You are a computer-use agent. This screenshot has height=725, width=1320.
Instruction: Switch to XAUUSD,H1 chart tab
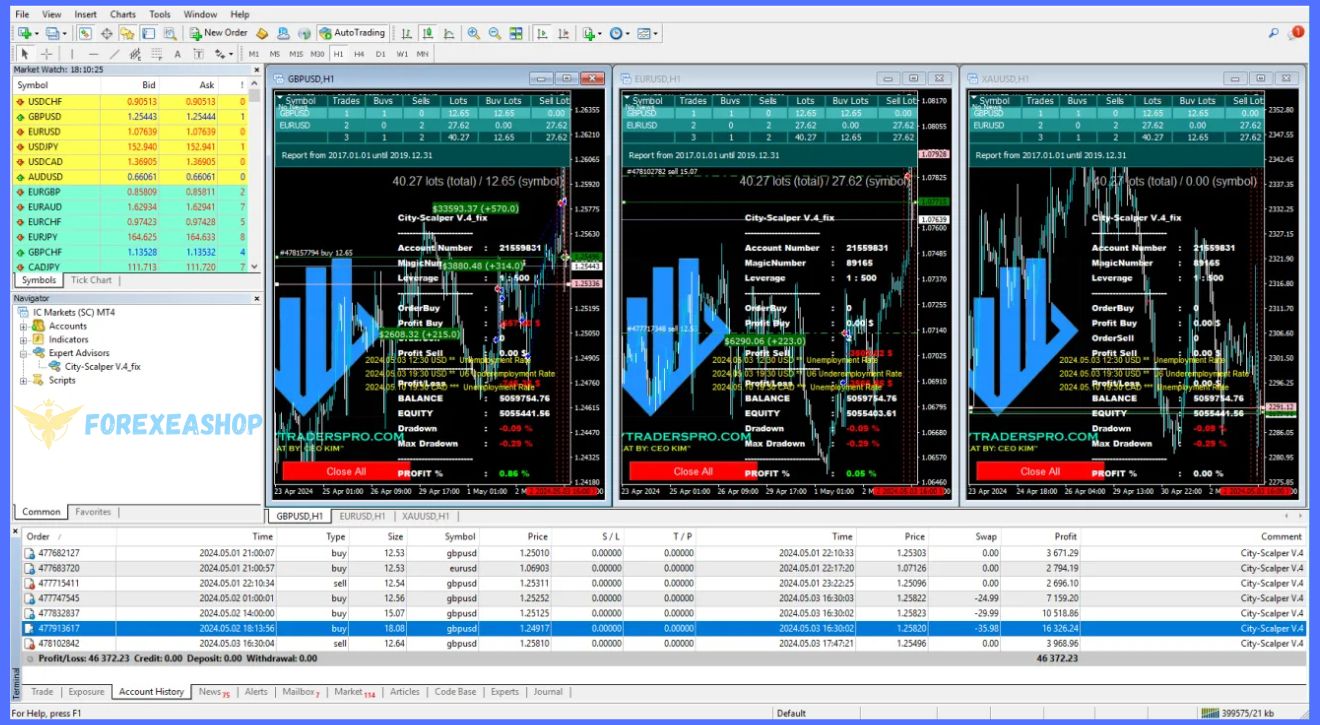pyautogui.click(x=426, y=516)
